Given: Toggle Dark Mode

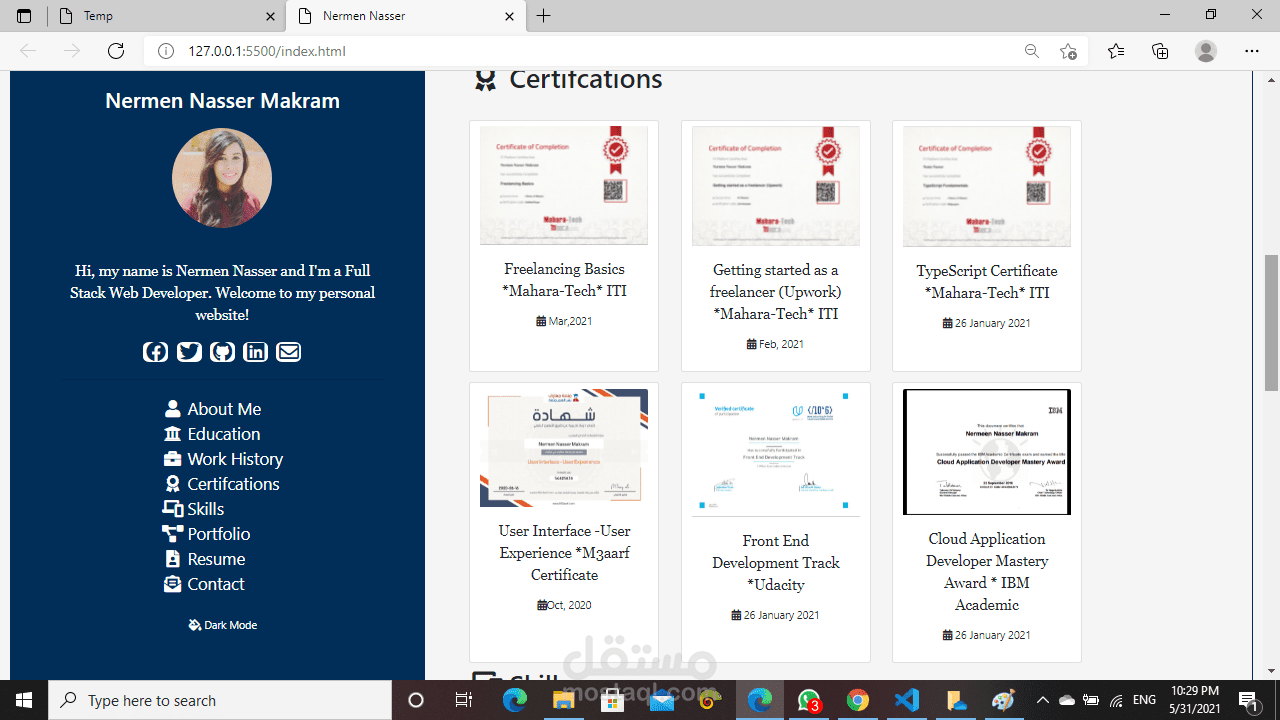Looking at the screenshot, I should pos(222,625).
